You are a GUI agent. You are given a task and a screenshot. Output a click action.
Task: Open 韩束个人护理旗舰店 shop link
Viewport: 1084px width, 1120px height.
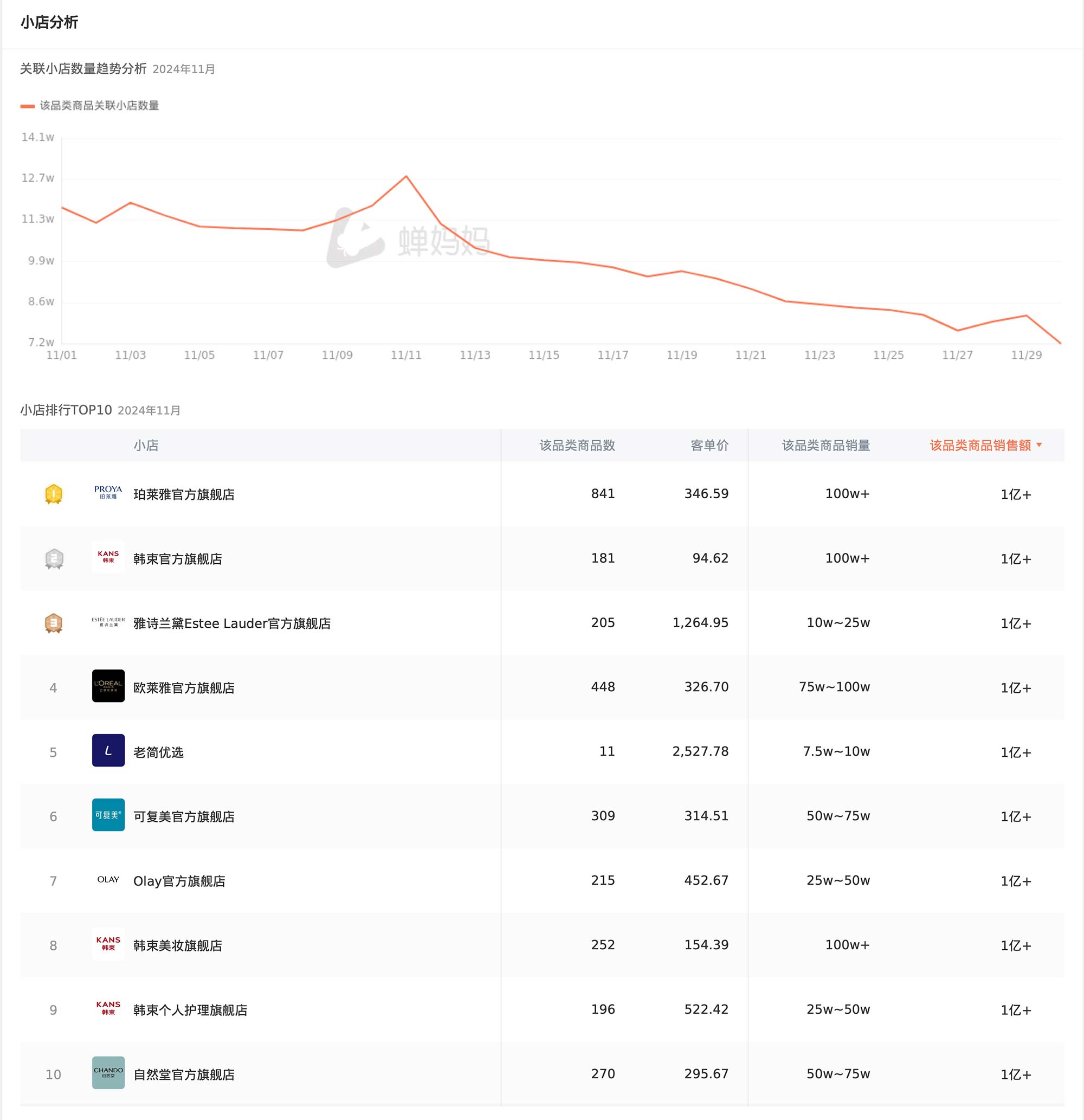point(190,1010)
